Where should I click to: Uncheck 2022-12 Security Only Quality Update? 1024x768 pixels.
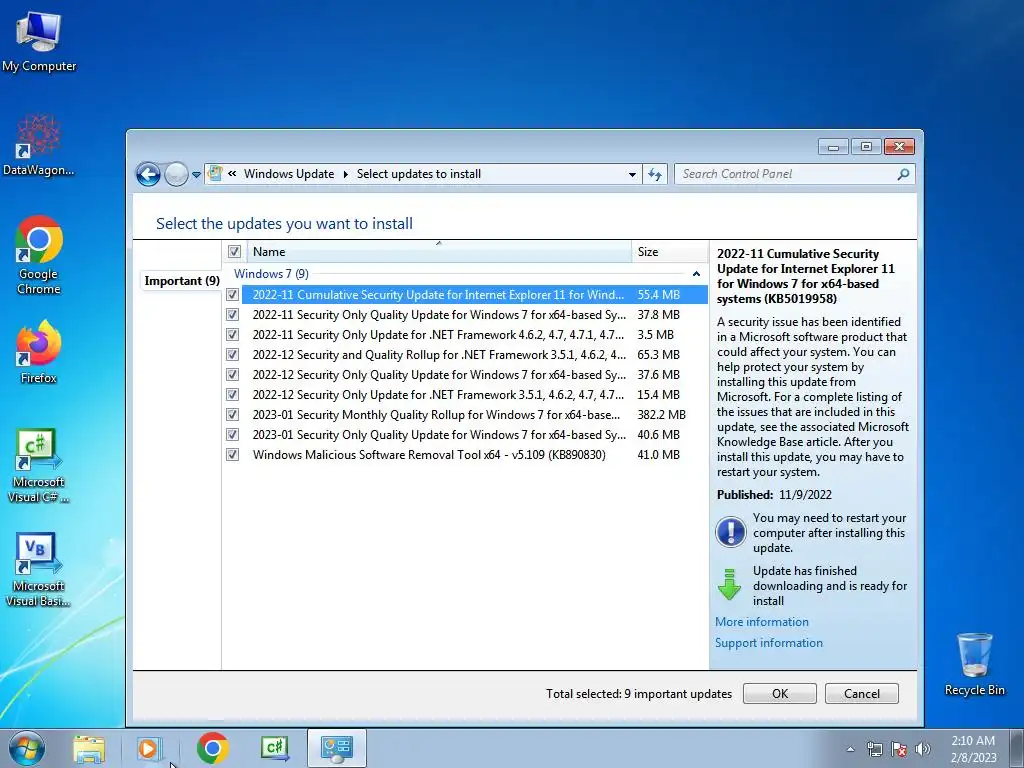pyautogui.click(x=232, y=375)
